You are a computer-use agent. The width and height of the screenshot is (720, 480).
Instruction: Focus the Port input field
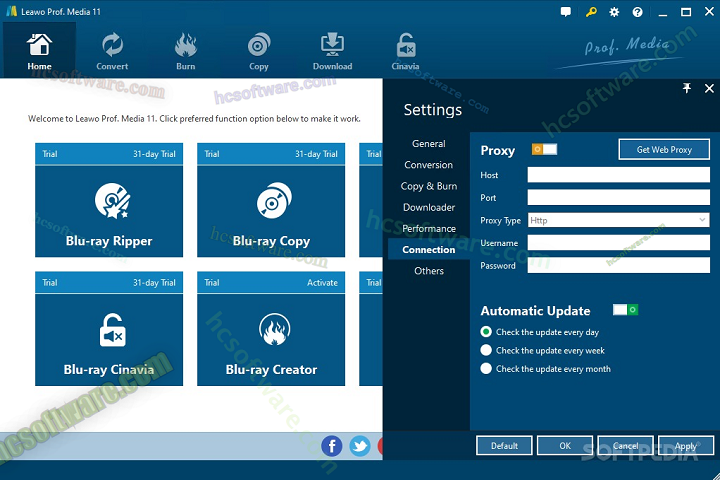click(619, 197)
